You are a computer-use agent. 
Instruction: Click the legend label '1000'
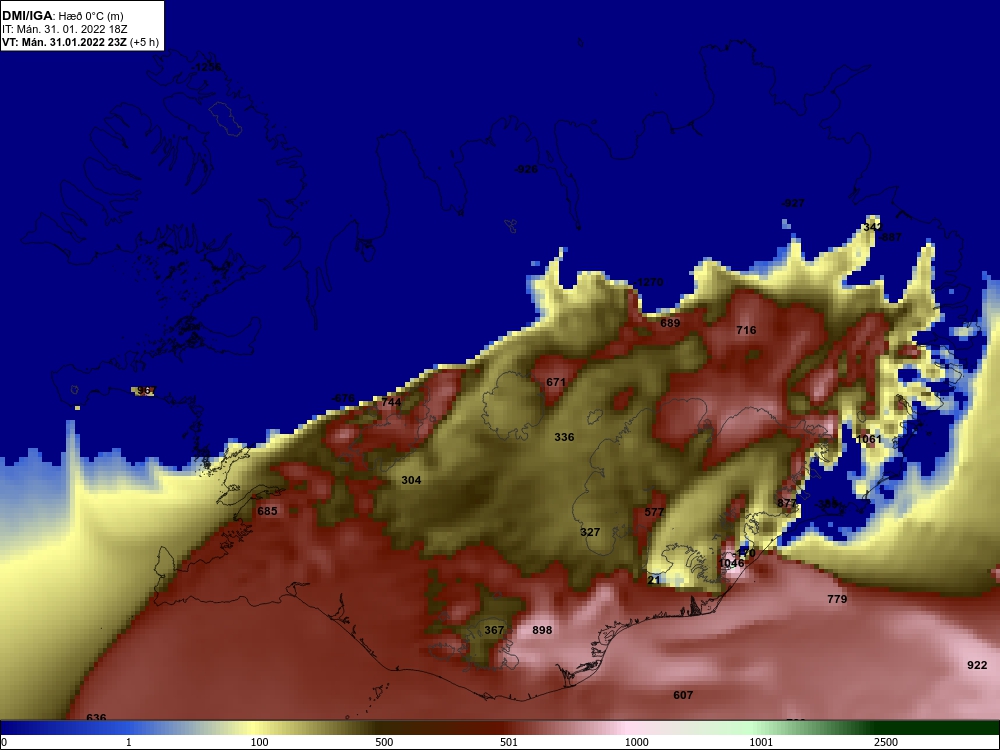point(636,742)
